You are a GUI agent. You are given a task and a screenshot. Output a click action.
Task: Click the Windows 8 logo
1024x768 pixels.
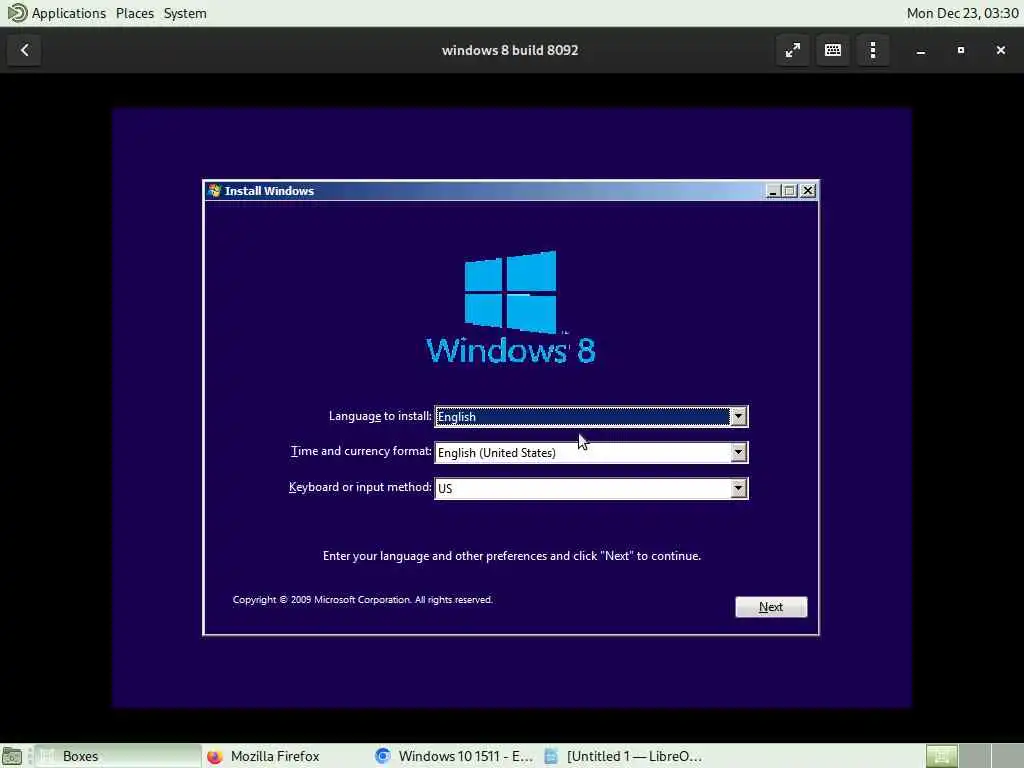pyautogui.click(x=511, y=308)
